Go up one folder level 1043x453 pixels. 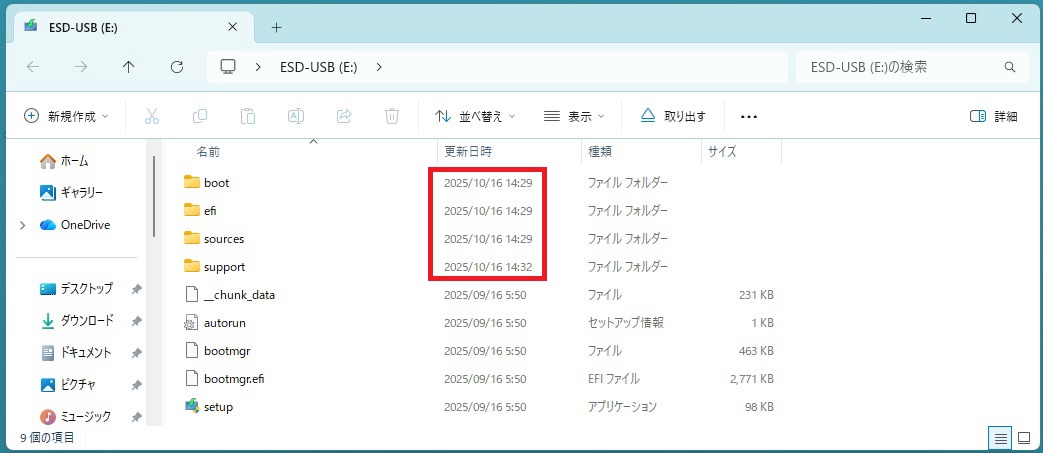pyautogui.click(x=129, y=67)
